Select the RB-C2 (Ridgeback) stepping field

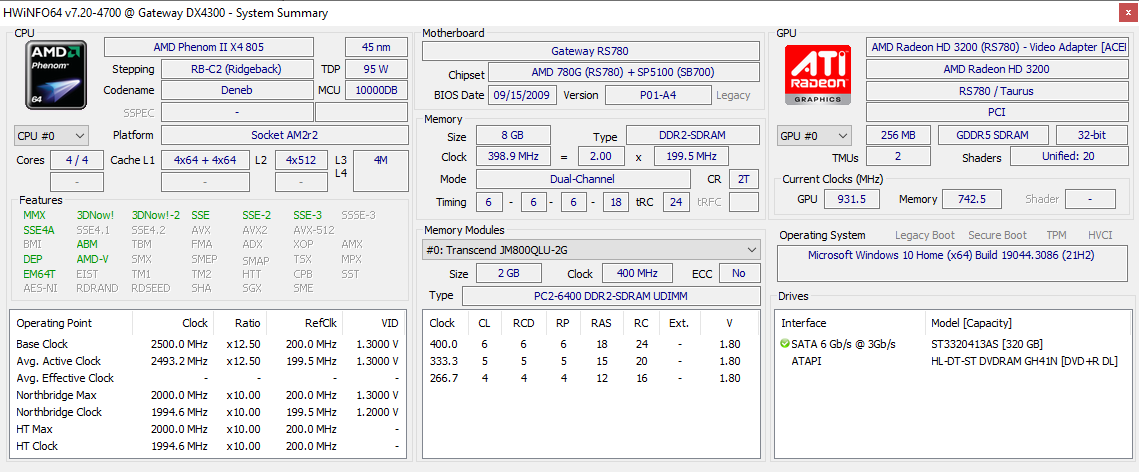pos(236,69)
